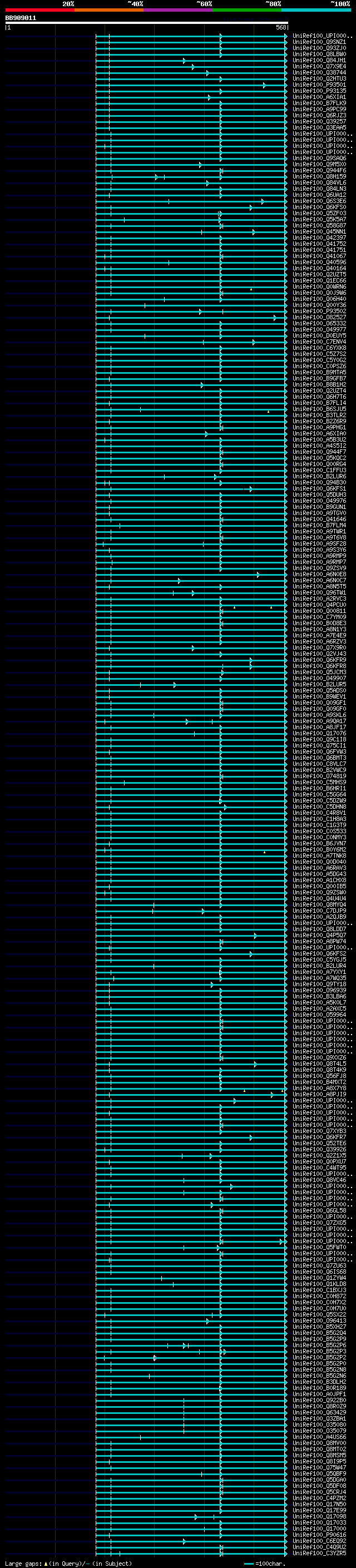The width and height of the screenshot is (356, 1568).
Task: Click the orange ~40% identity legend bar
Action: click(109, 10)
